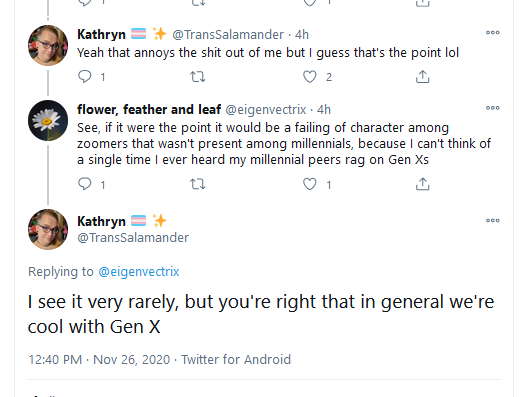This screenshot has width=528, height=397.
Task: Share Kathryn's 'annoys' tweet
Action: [x=422, y=77]
